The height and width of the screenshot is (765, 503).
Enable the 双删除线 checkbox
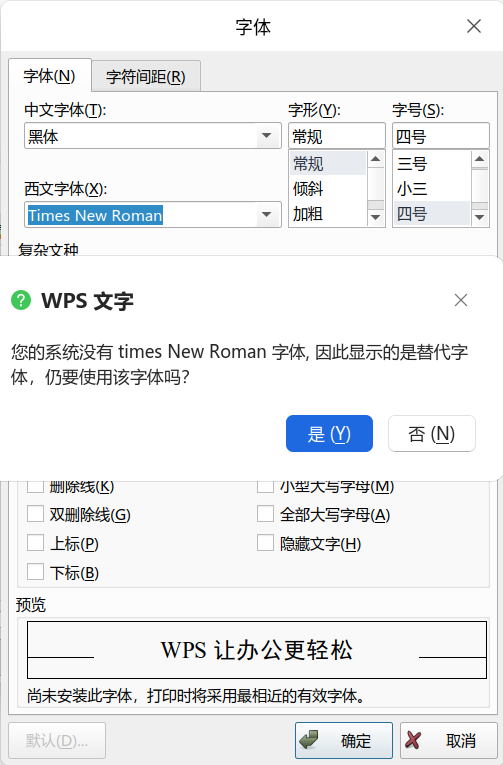35,514
